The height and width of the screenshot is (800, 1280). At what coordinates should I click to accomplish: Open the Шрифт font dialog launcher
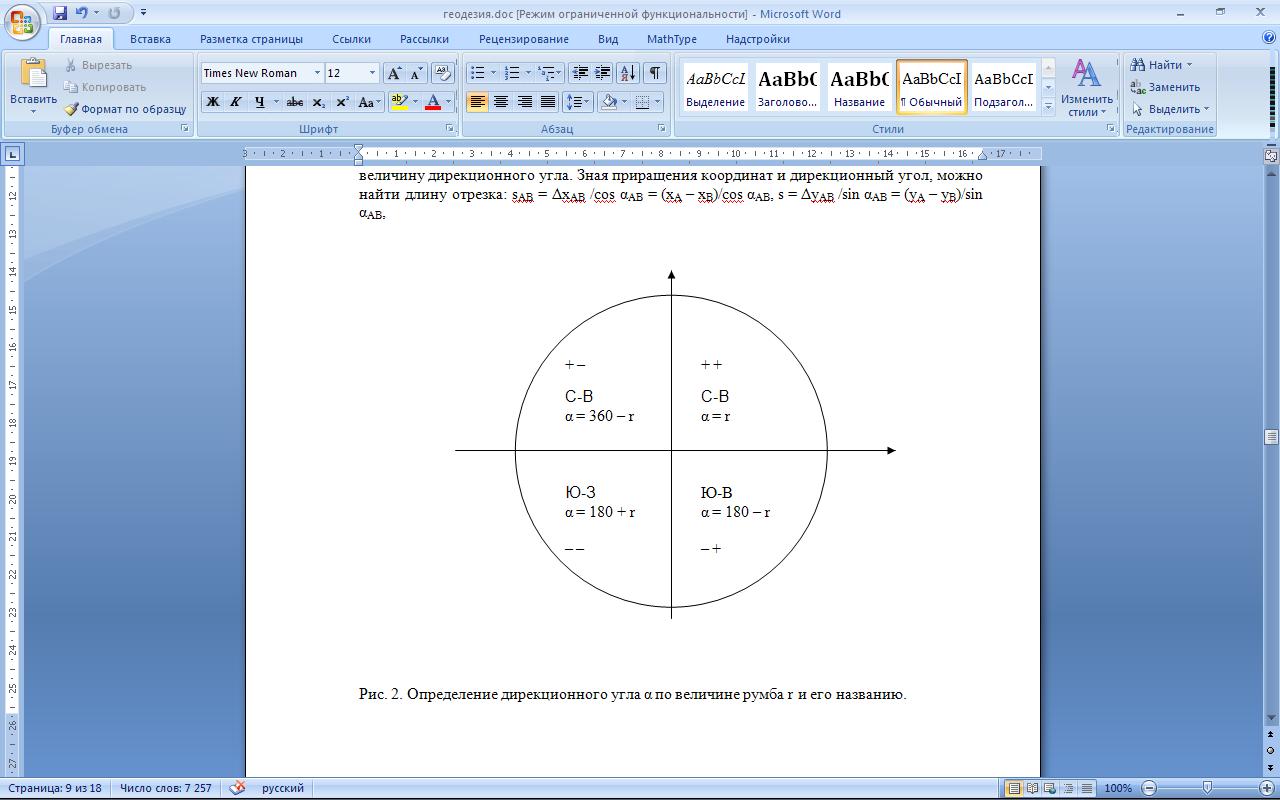[449, 129]
